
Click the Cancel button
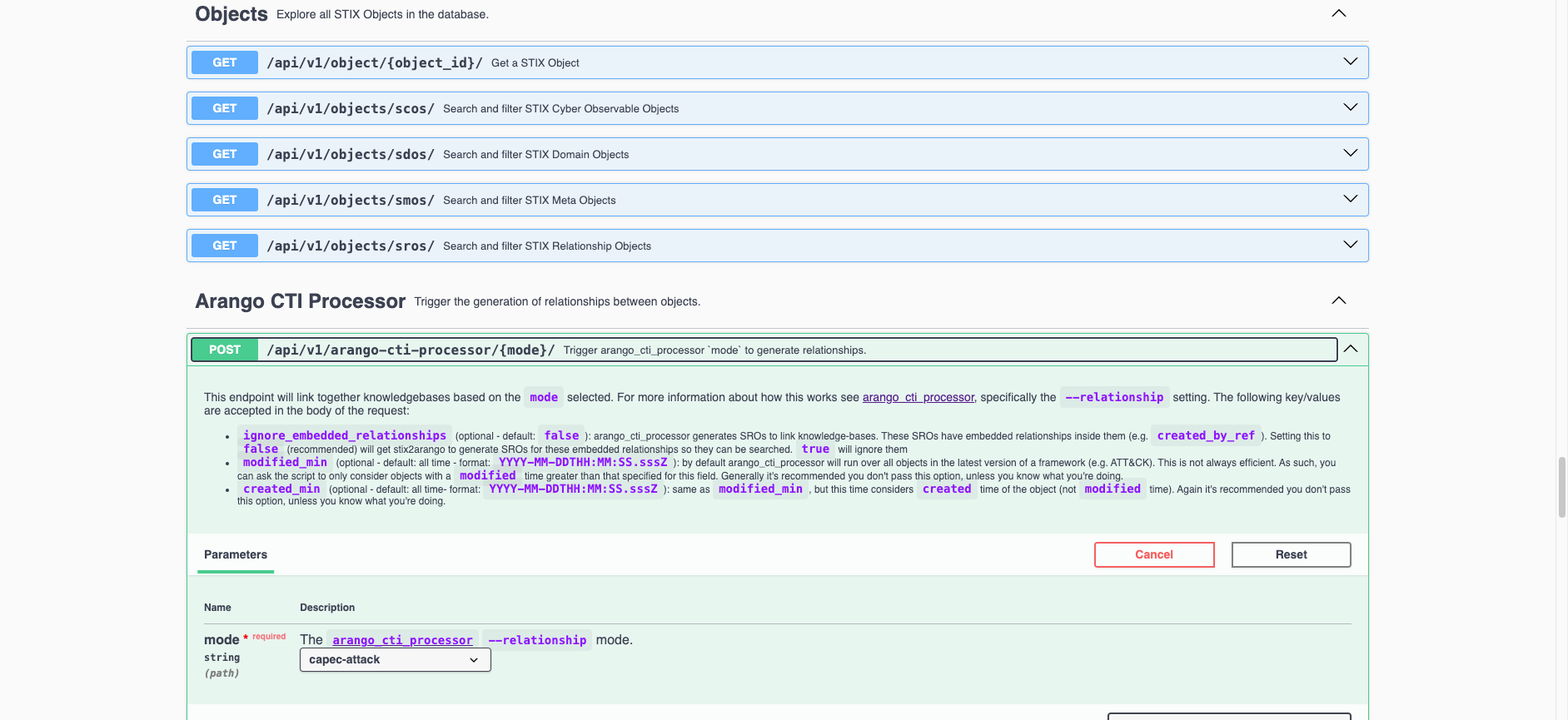point(1153,555)
